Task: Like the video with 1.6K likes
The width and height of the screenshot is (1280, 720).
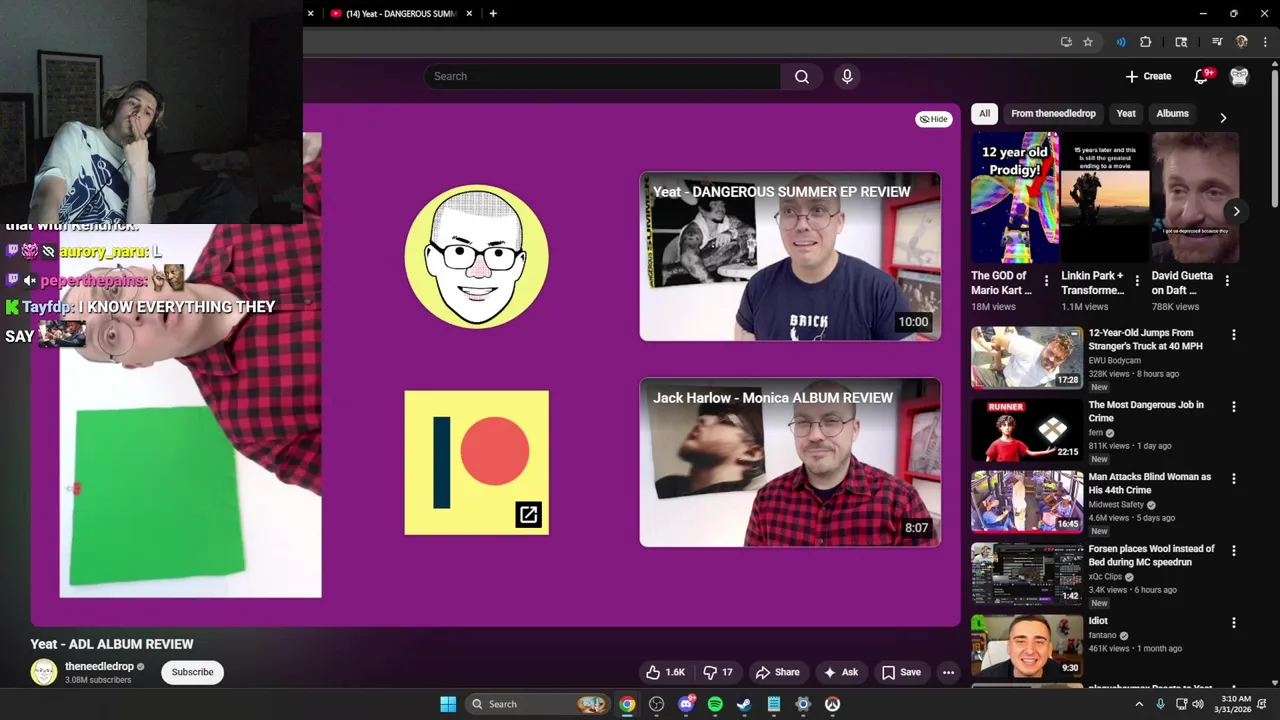Action: pyautogui.click(x=665, y=672)
